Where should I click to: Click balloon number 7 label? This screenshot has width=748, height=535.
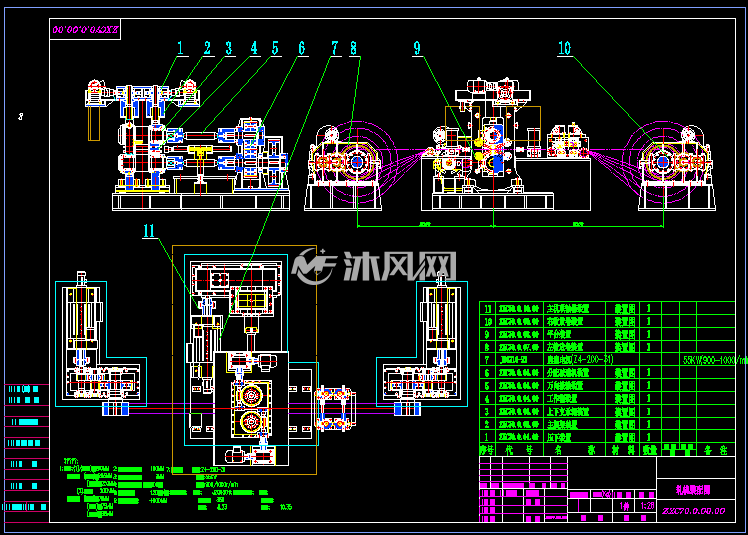[x=335, y=48]
